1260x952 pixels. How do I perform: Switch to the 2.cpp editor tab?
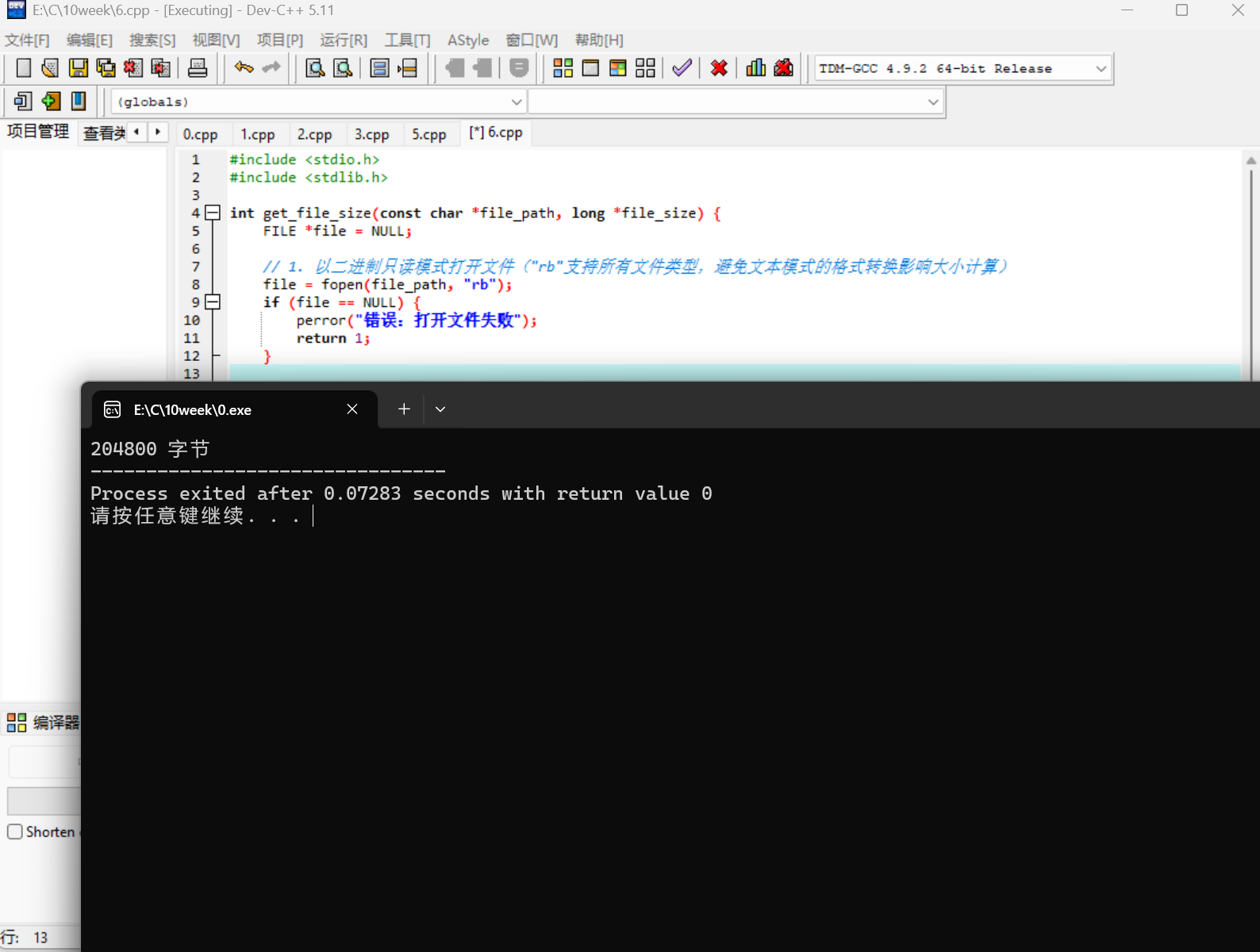pos(315,134)
